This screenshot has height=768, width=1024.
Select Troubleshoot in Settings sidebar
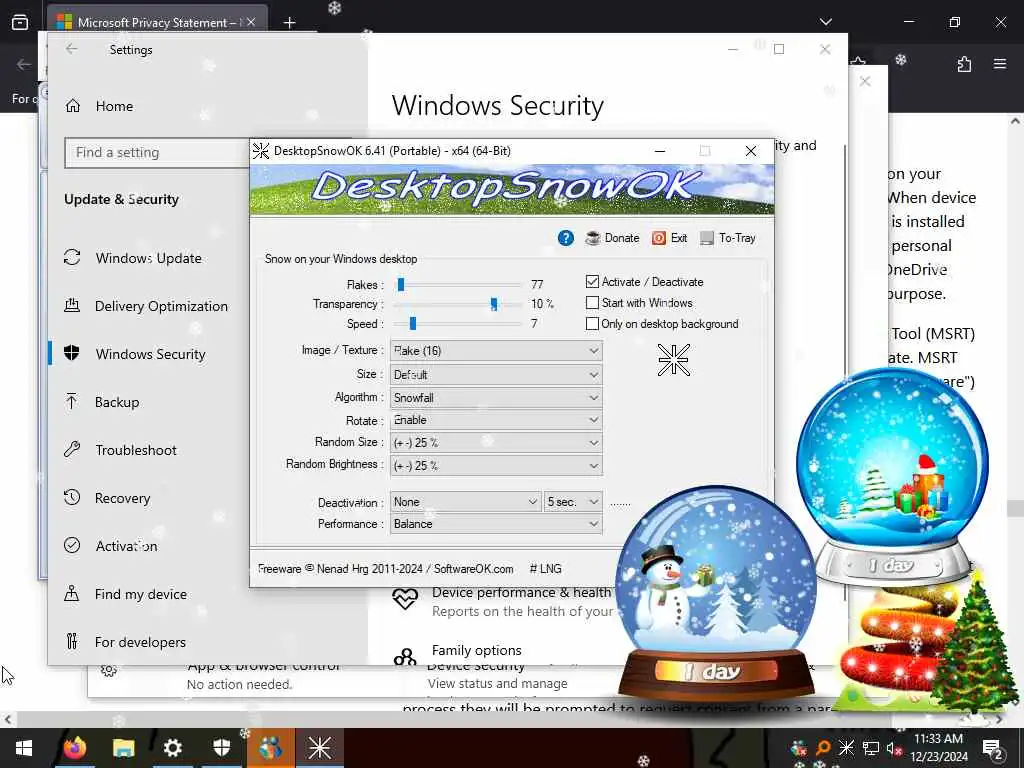point(149,450)
